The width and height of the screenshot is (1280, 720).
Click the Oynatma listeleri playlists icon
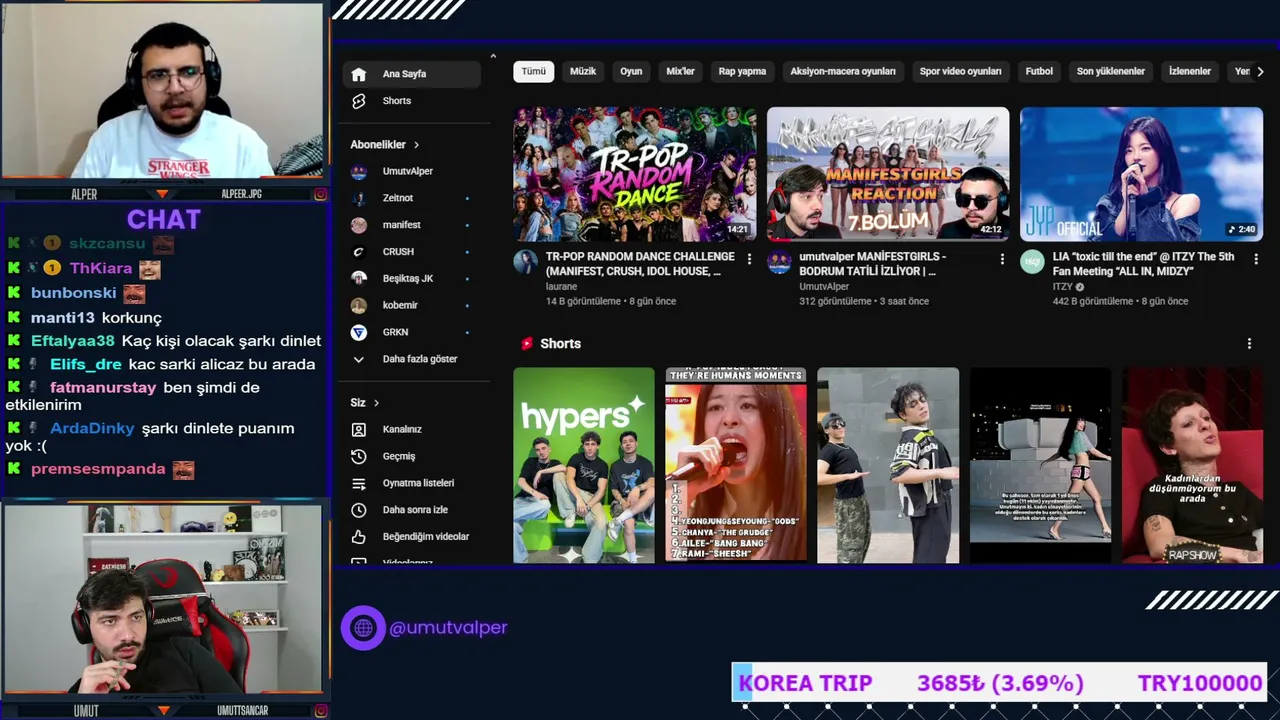(x=359, y=483)
